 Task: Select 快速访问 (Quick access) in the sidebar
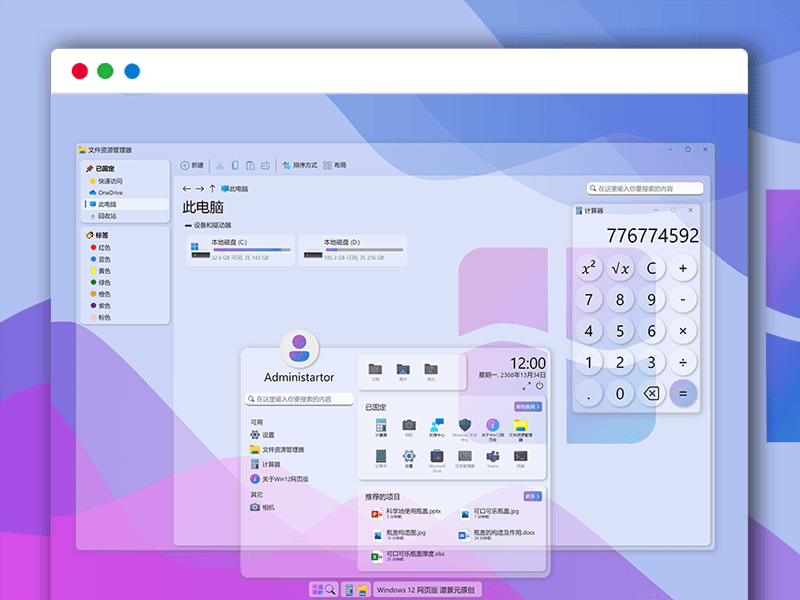pyautogui.click(x=125, y=181)
